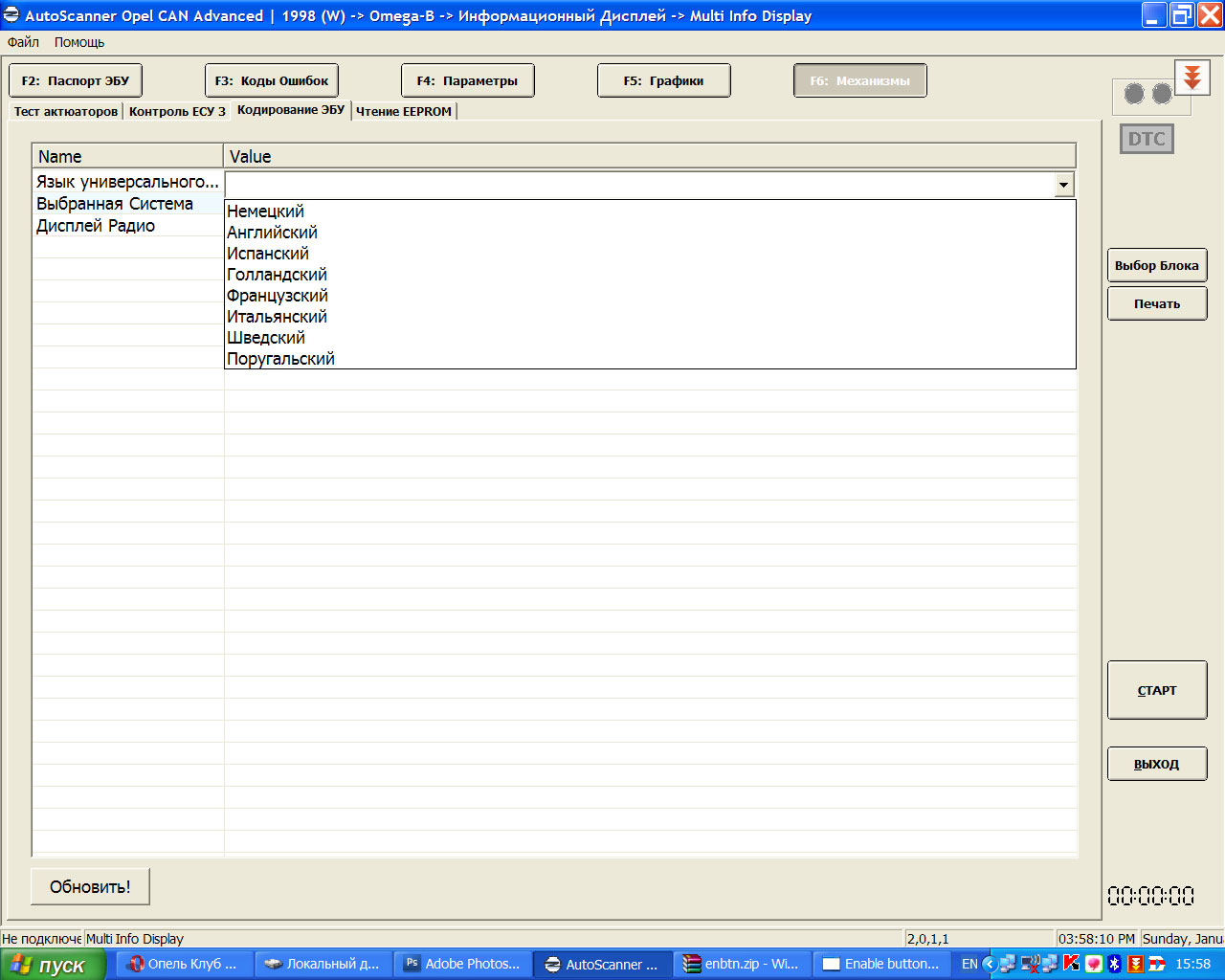Viewport: 1225px width, 980px height.
Task: Click the Печать button
Action: coord(1157,303)
